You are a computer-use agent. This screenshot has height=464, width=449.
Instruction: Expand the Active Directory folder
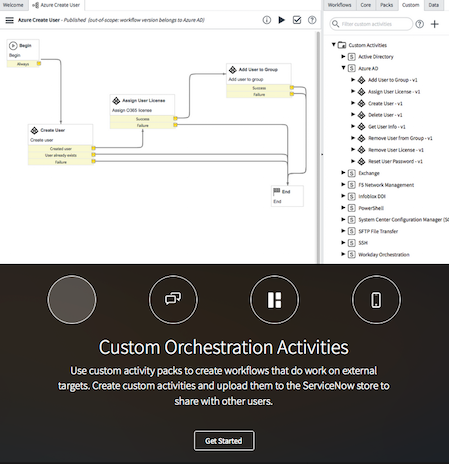(x=343, y=56)
